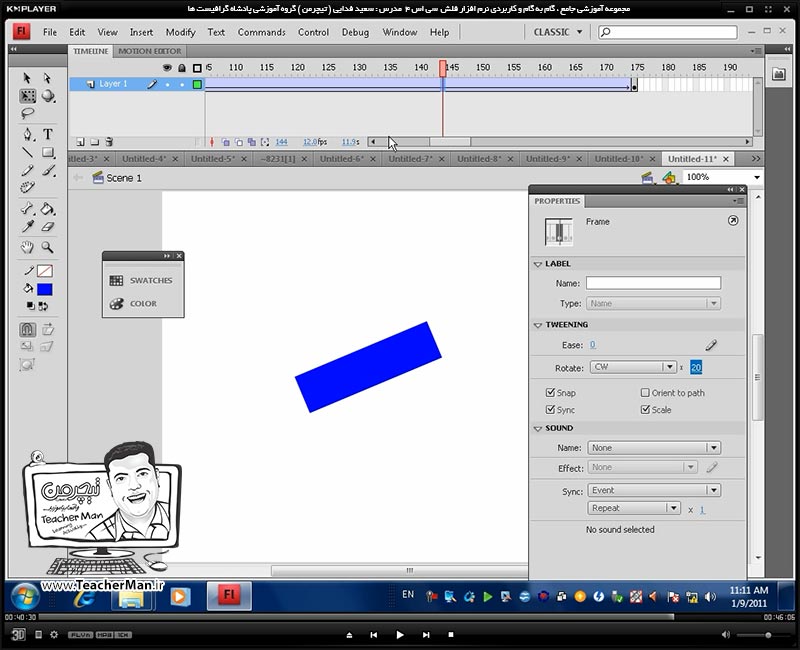Switch to Untitled-7* document tab

click(410, 159)
